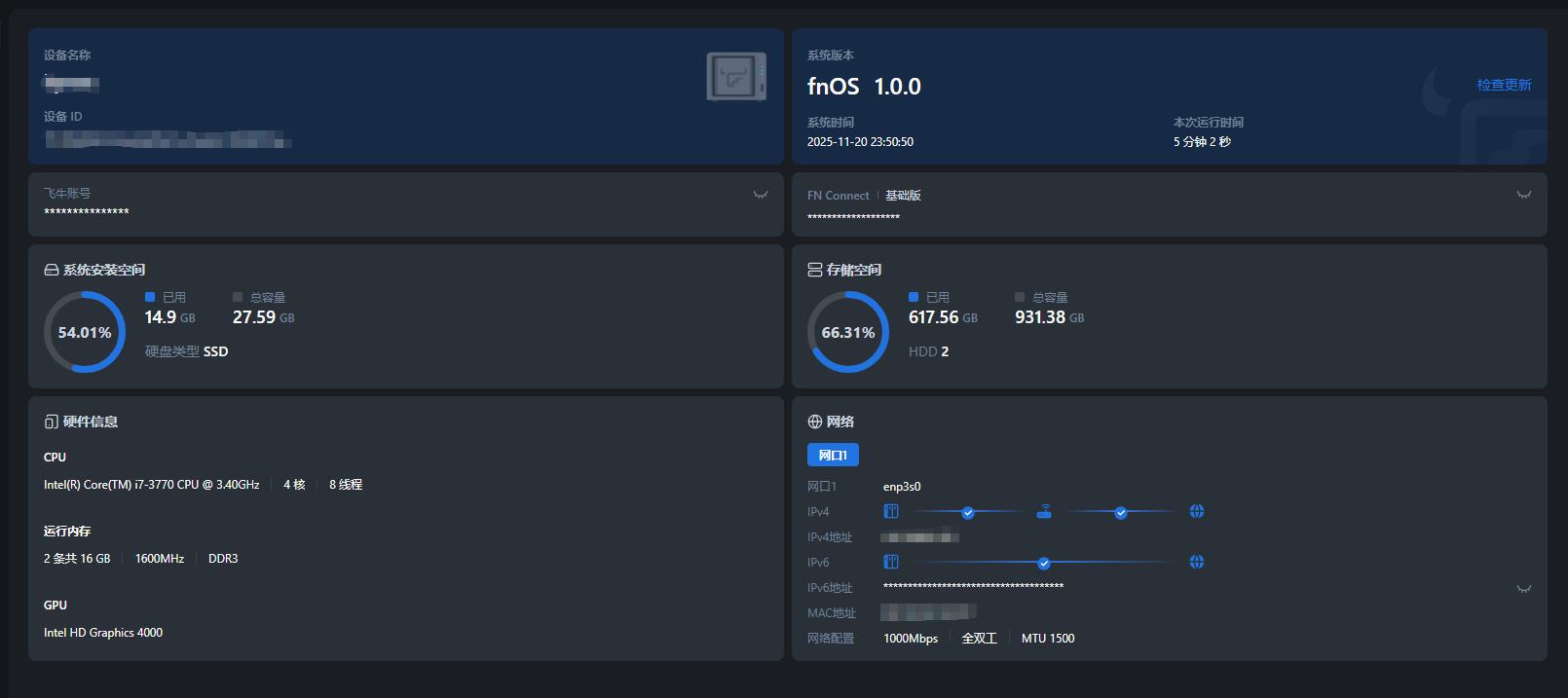Screen dimensions: 1568x698
Task: Click the 存储空间 storage icon
Action: [815, 270]
